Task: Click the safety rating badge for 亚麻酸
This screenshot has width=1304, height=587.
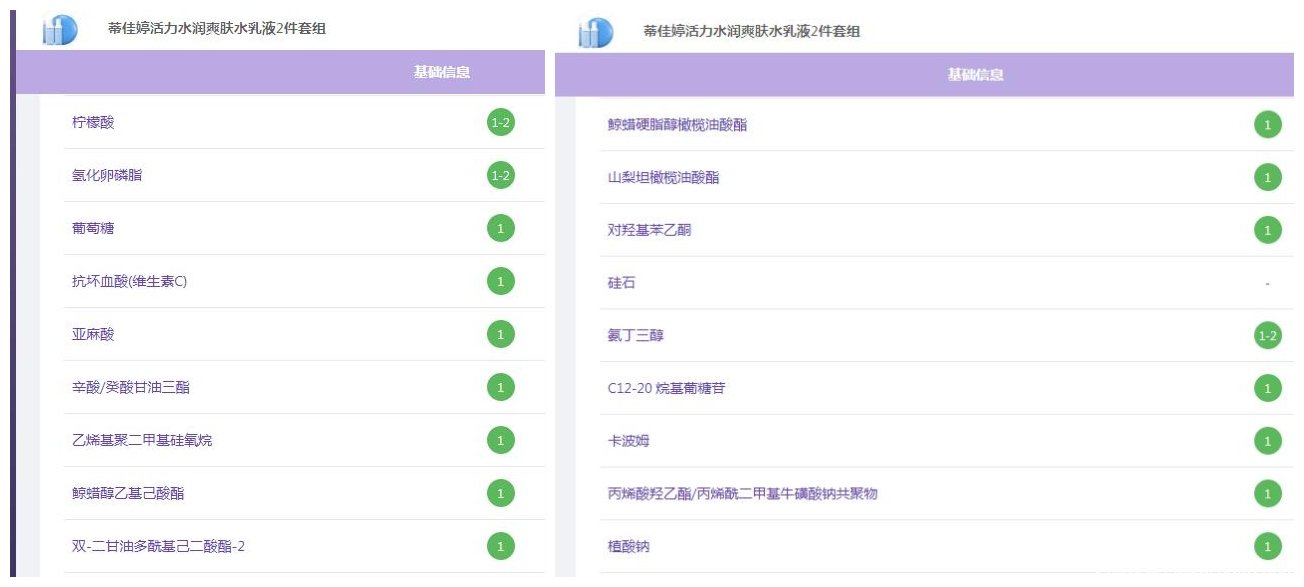Action: click(x=501, y=334)
